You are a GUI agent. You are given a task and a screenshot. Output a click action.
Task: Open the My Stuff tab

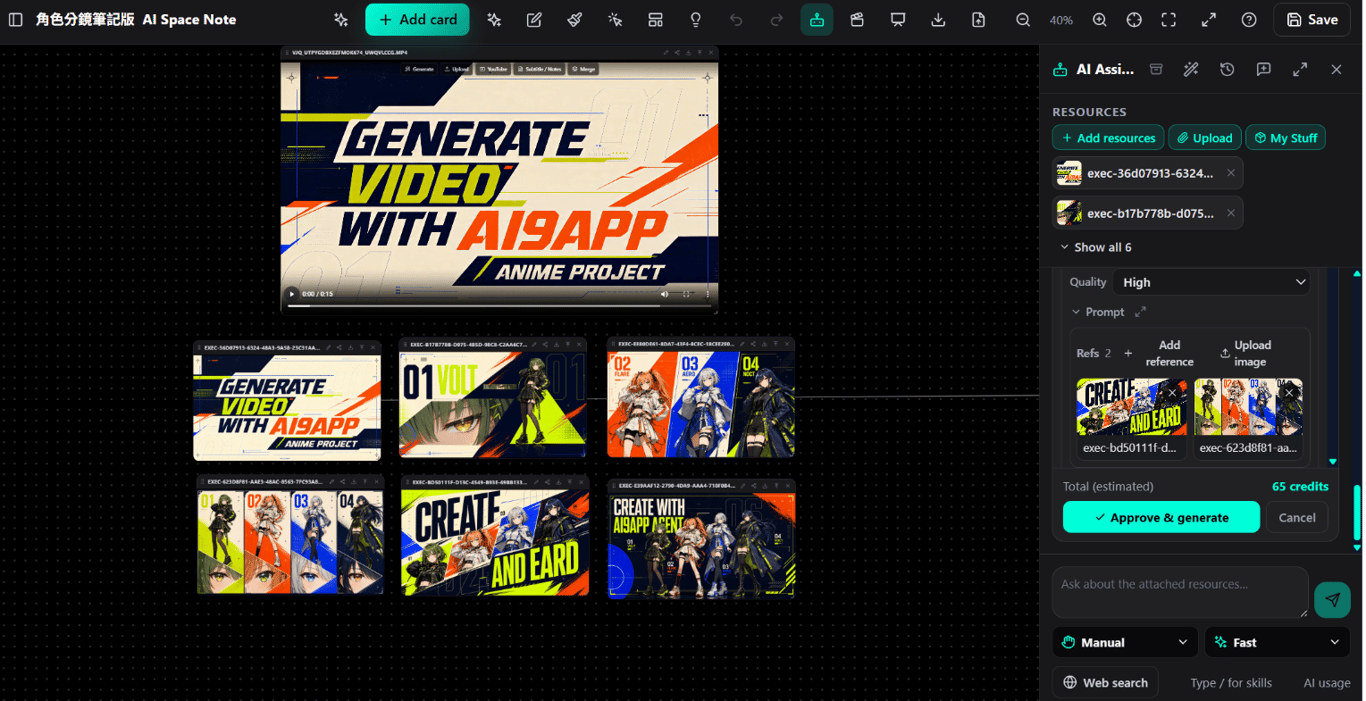pyautogui.click(x=1286, y=138)
